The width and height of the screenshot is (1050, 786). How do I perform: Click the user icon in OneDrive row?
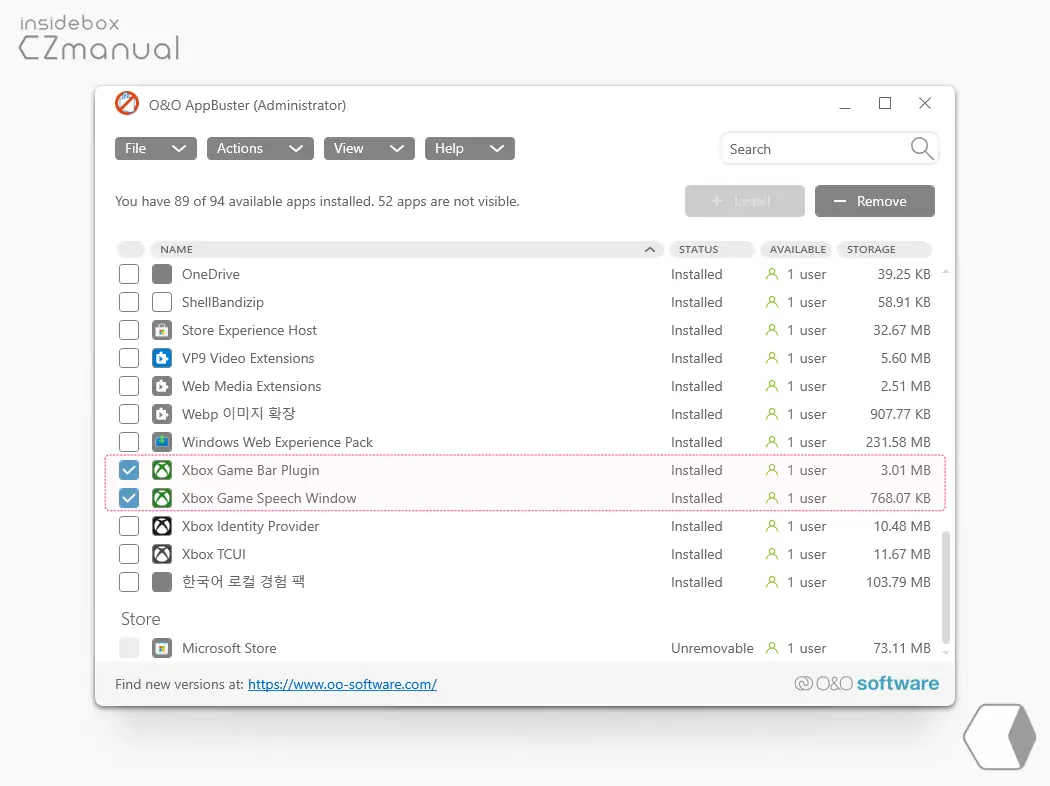pos(772,274)
